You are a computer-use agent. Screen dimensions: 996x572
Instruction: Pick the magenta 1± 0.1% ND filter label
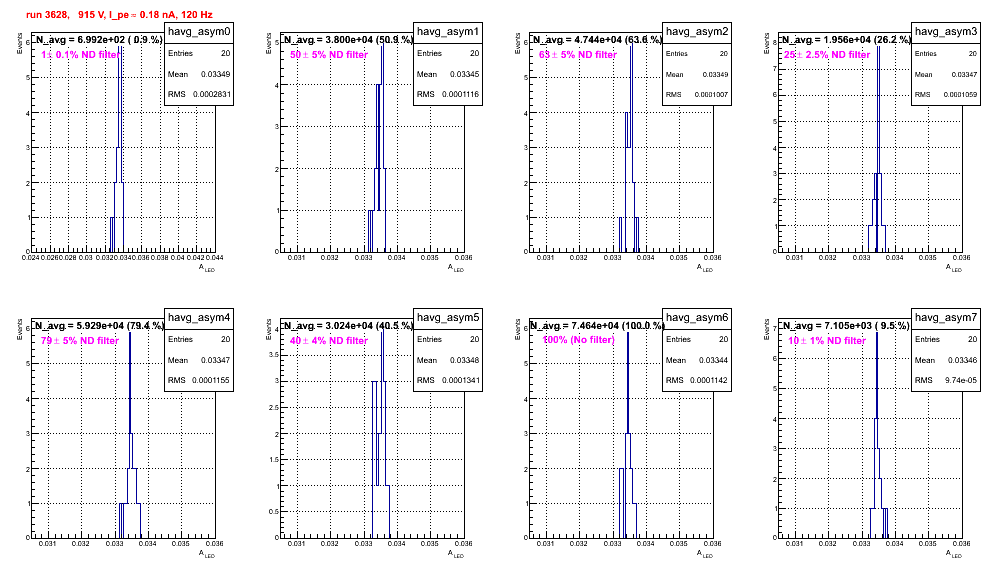coord(80,55)
